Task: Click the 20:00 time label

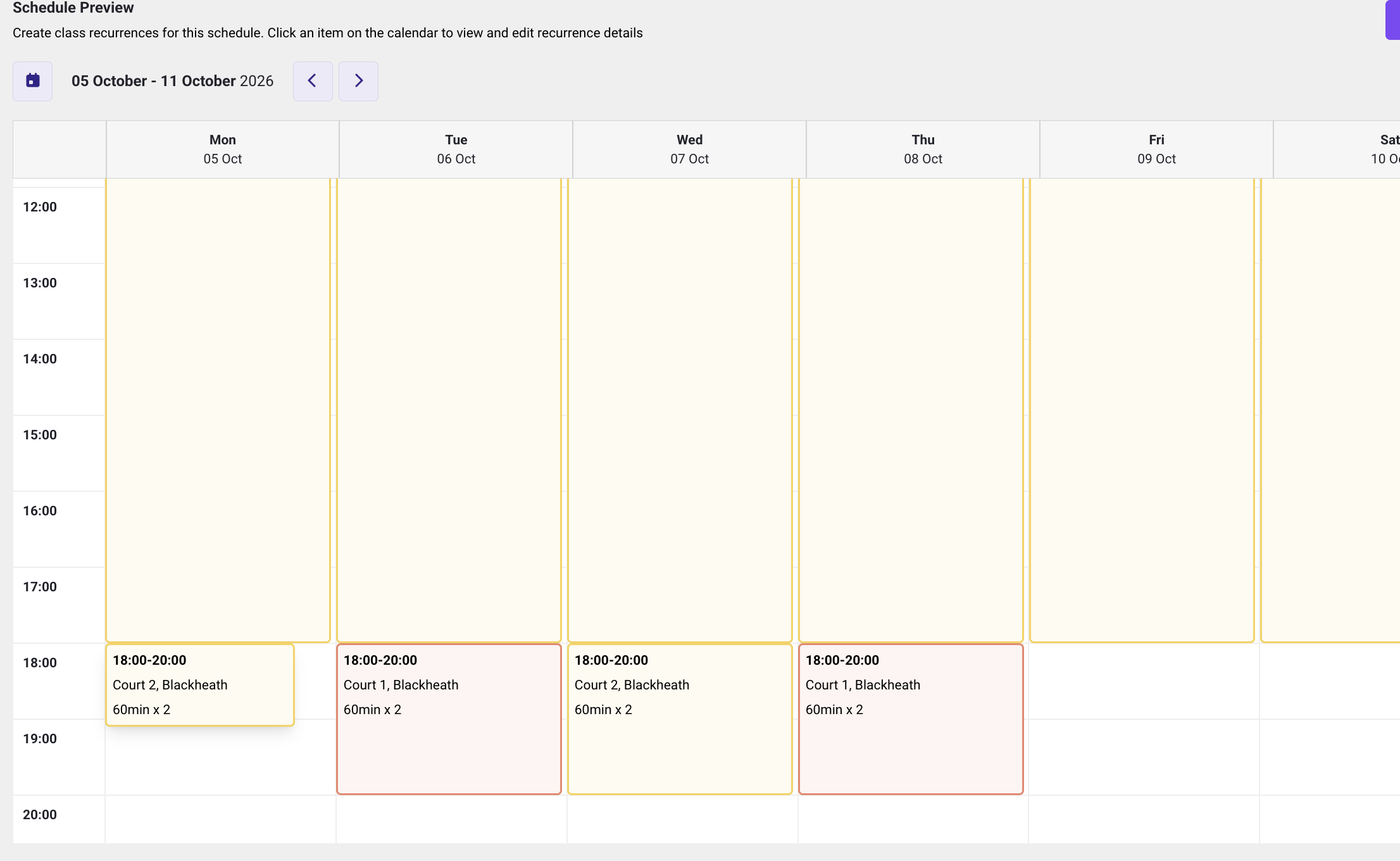Action: tap(40, 815)
